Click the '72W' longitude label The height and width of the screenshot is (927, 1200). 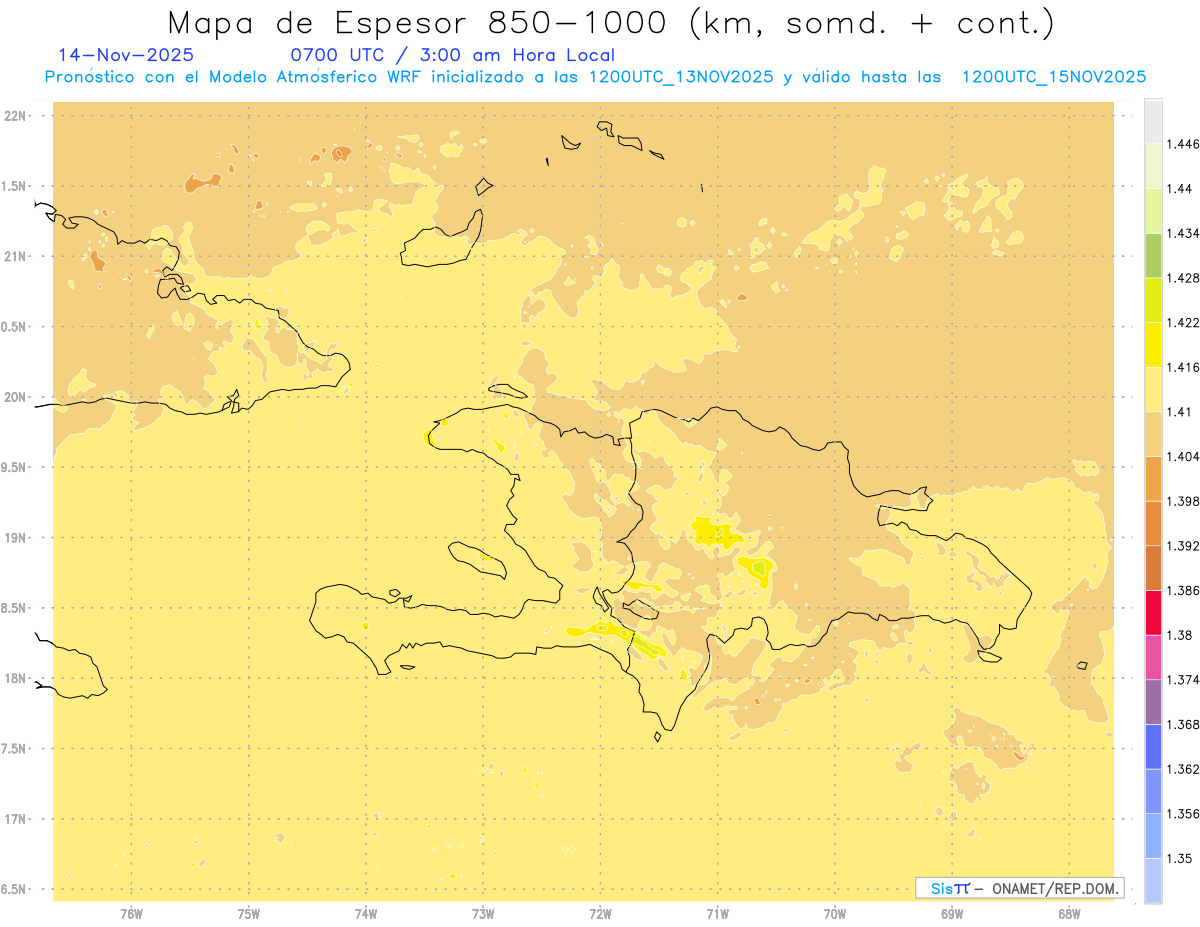600,913
